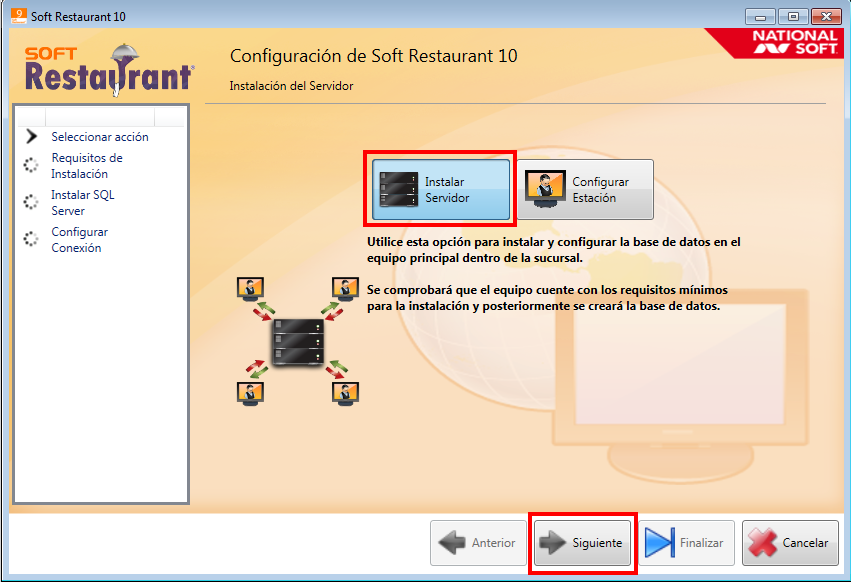The image size is (851, 582).
Task: Click the Soft Restaurant 10 title bar icon
Action: (x=18, y=16)
